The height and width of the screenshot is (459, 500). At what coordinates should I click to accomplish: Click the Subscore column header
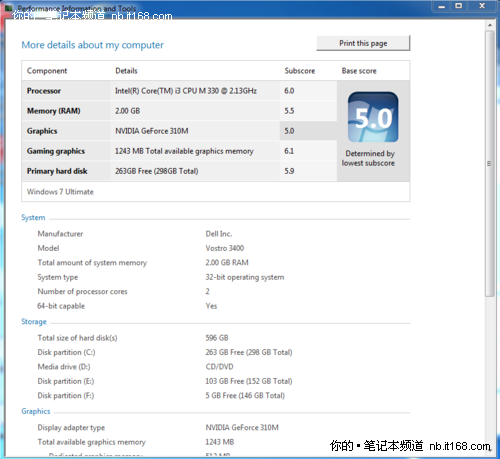click(300, 71)
